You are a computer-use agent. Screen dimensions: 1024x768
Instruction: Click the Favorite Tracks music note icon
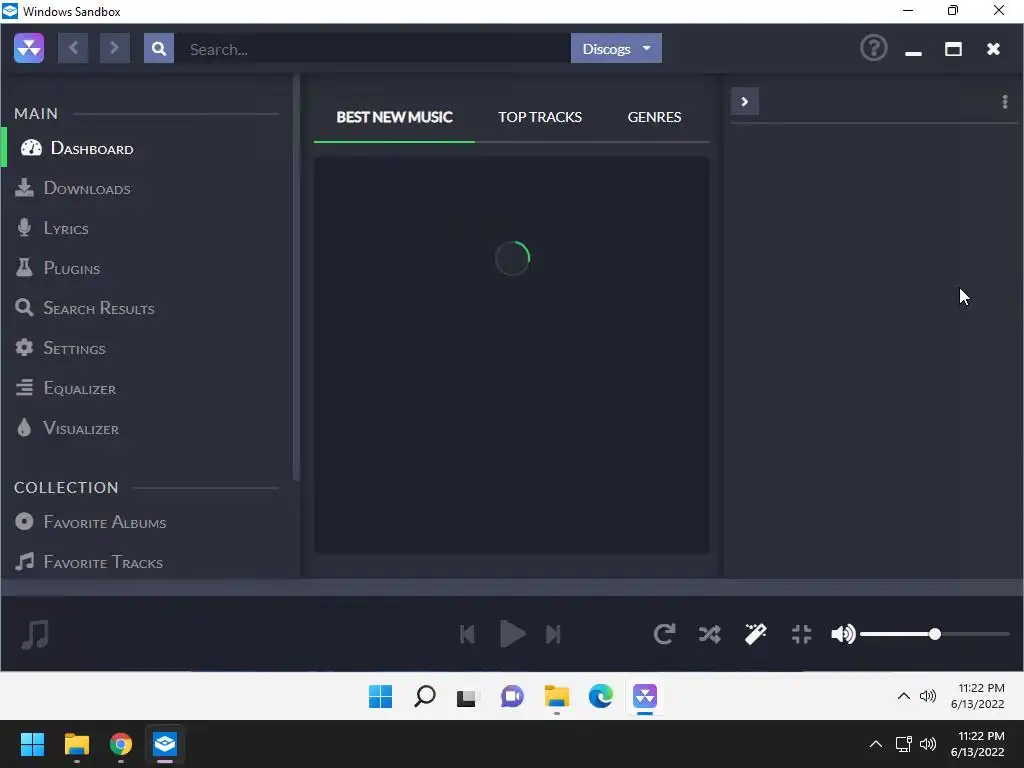[x=24, y=562]
